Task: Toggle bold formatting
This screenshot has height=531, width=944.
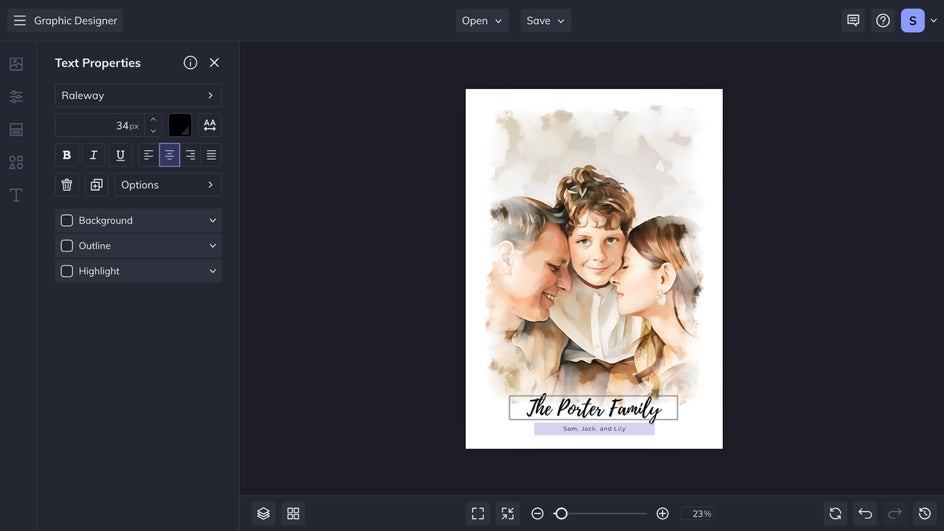Action: [x=67, y=155]
